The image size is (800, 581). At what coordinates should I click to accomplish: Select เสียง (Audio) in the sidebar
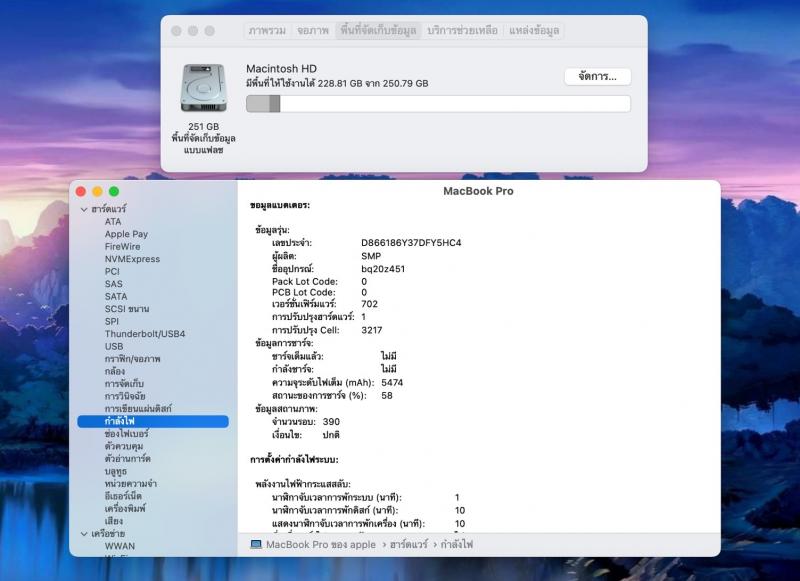click(x=113, y=521)
